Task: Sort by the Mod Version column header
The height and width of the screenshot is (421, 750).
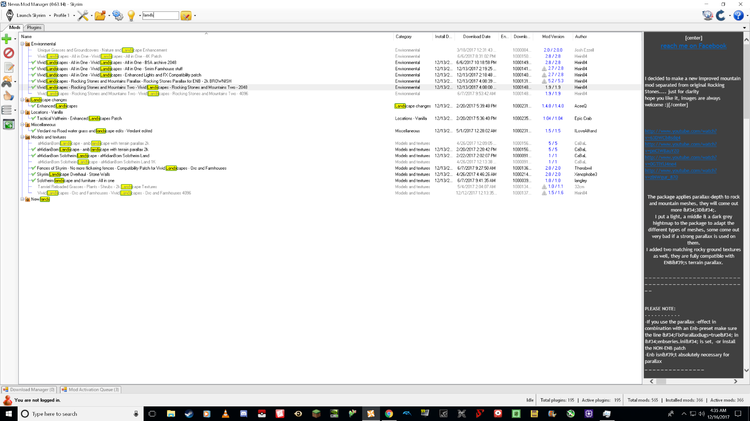Action: [553, 36]
